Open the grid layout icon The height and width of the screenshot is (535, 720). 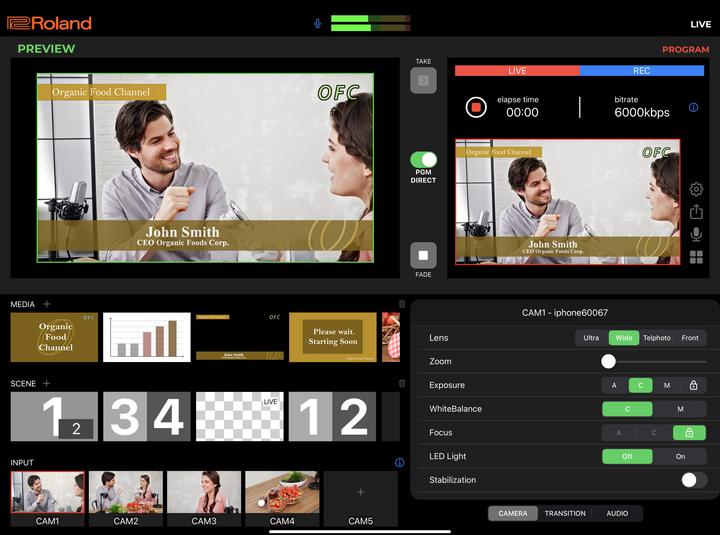point(696,257)
